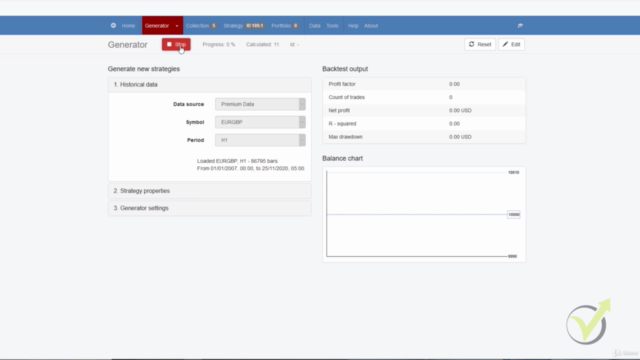Open the Tools menu
The height and width of the screenshot is (360, 640).
[x=332, y=26]
